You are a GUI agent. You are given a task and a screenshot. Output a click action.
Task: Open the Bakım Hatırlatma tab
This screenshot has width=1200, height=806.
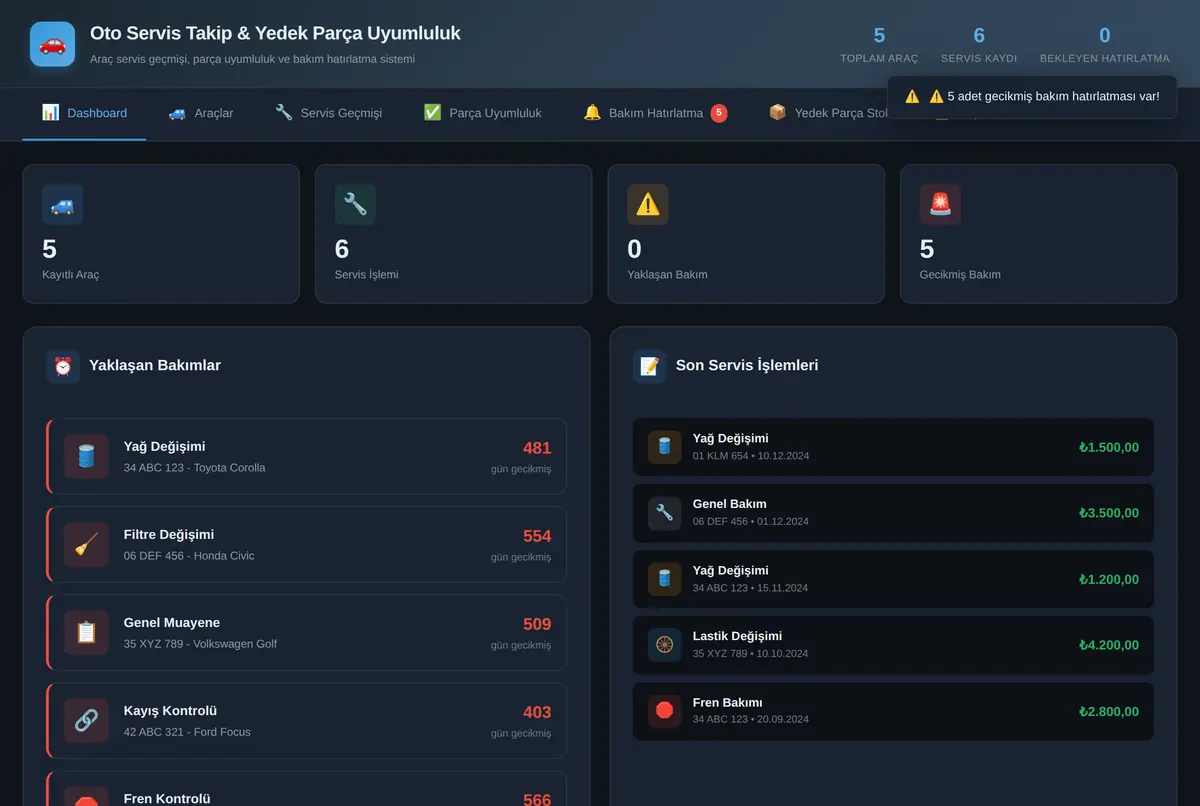point(655,113)
